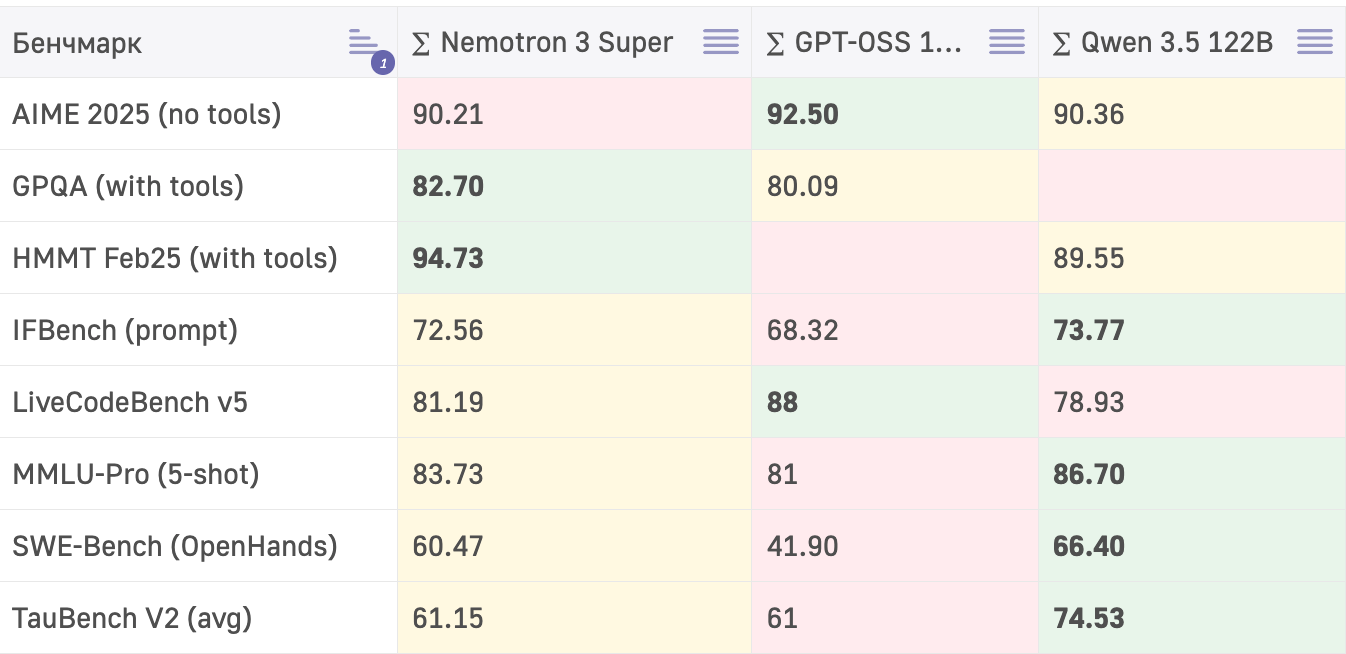Click the bold 94.73 HMMT Feb25 cell
This screenshot has height=654, width=1346.
pos(448,258)
